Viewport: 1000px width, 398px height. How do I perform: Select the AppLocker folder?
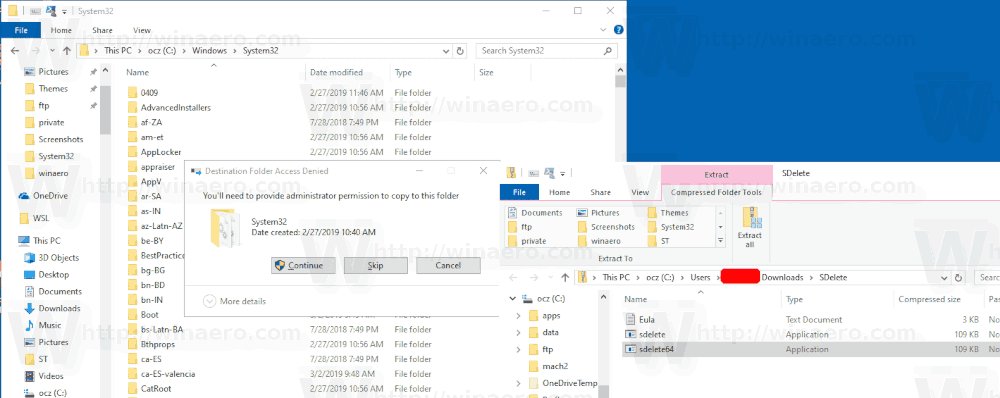161,152
